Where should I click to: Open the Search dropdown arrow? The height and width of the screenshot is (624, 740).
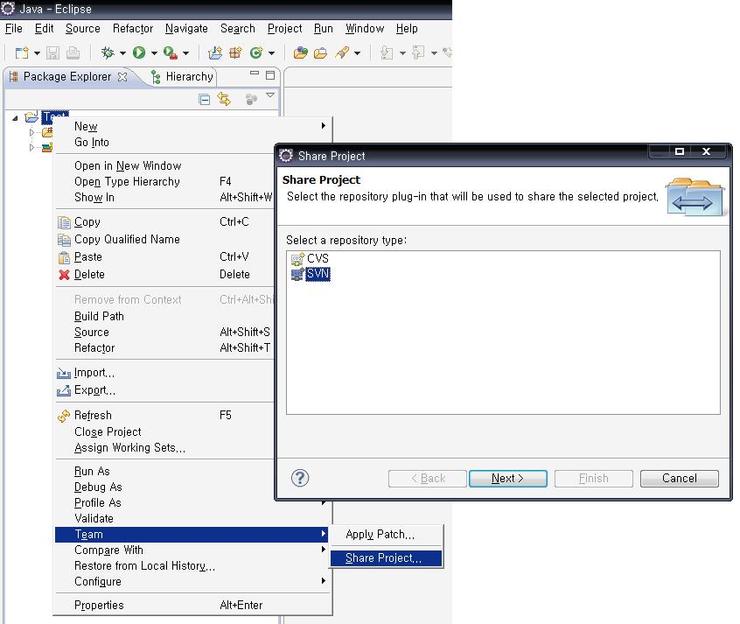(x=357, y=53)
